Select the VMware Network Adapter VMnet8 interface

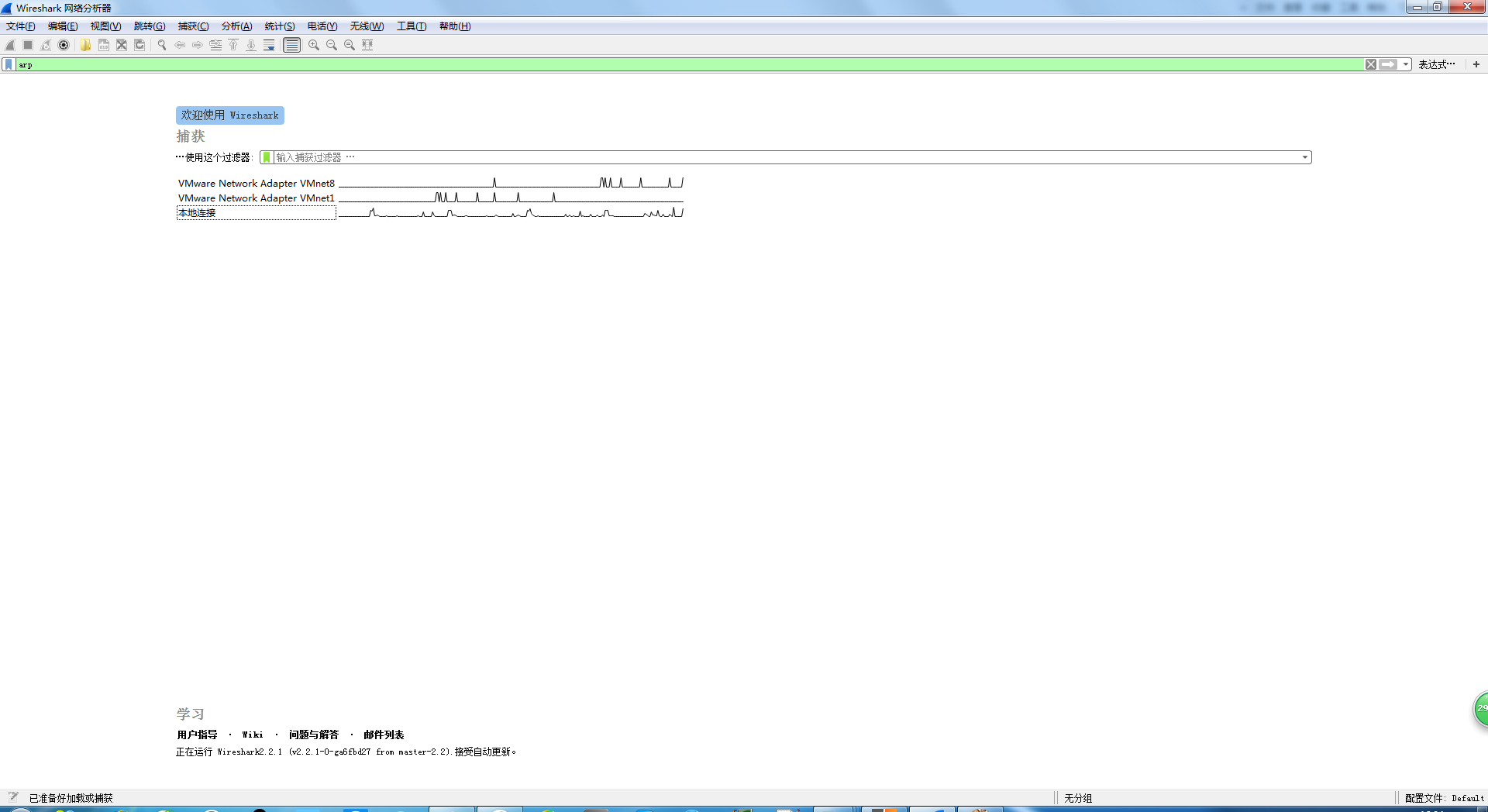click(x=257, y=184)
